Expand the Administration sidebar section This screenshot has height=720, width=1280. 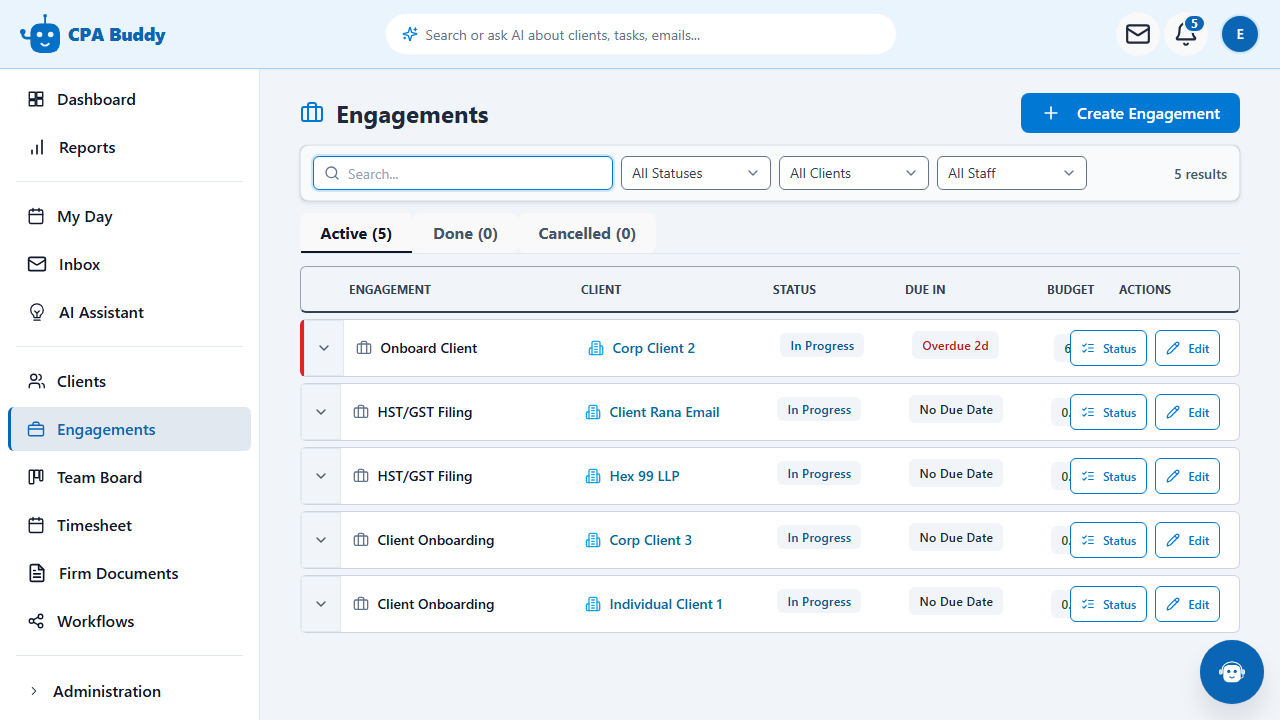130,691
